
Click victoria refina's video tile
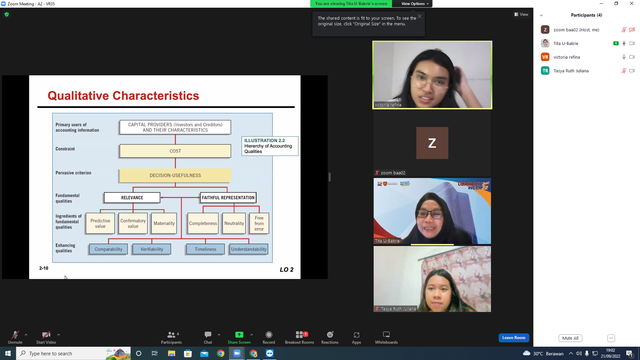click(x=432, y=75)
